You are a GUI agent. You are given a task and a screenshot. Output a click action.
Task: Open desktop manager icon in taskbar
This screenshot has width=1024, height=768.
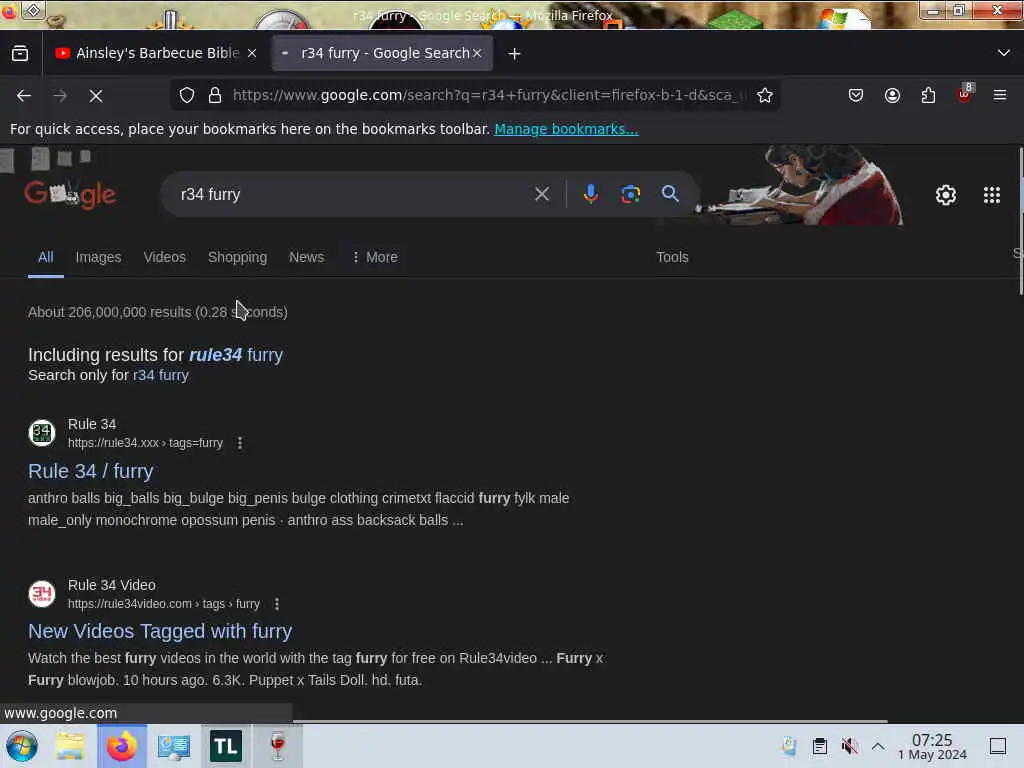point(174,746)
